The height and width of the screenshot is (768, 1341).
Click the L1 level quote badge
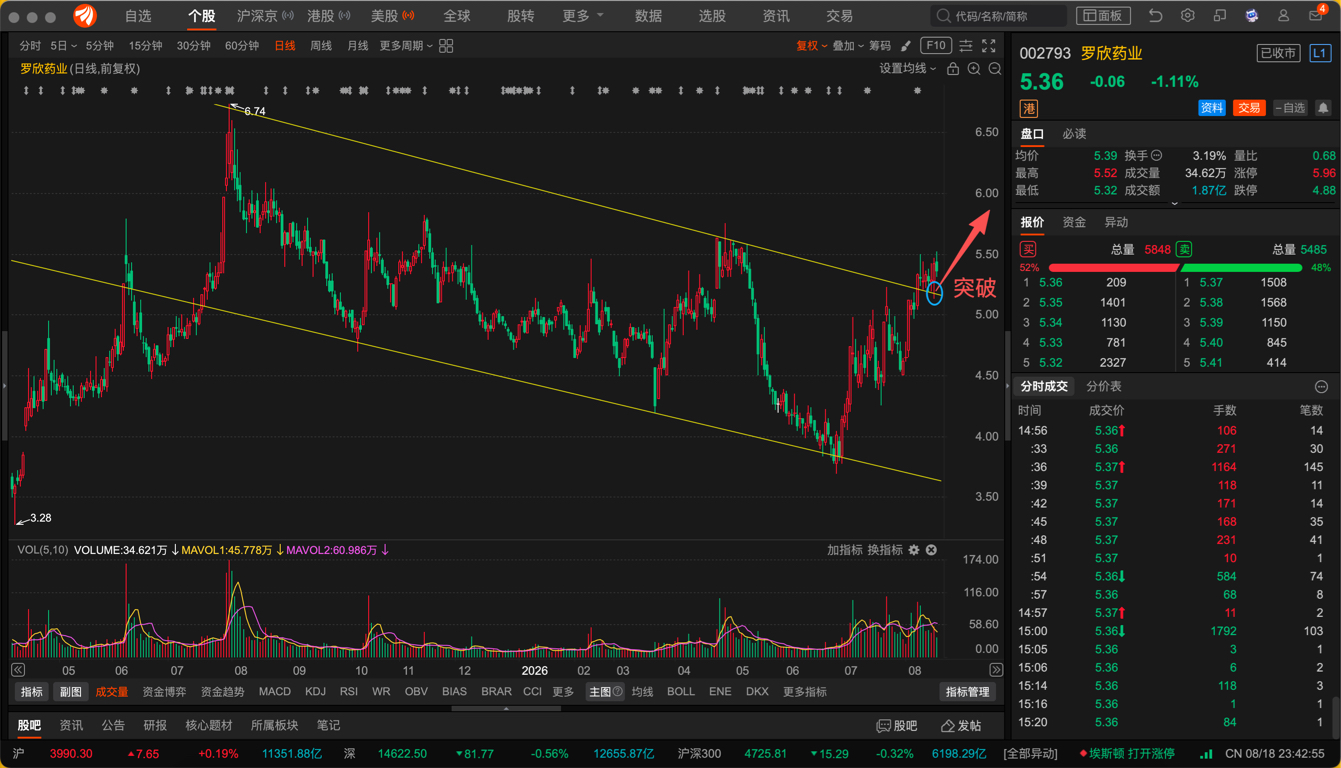click(1320, 53)
